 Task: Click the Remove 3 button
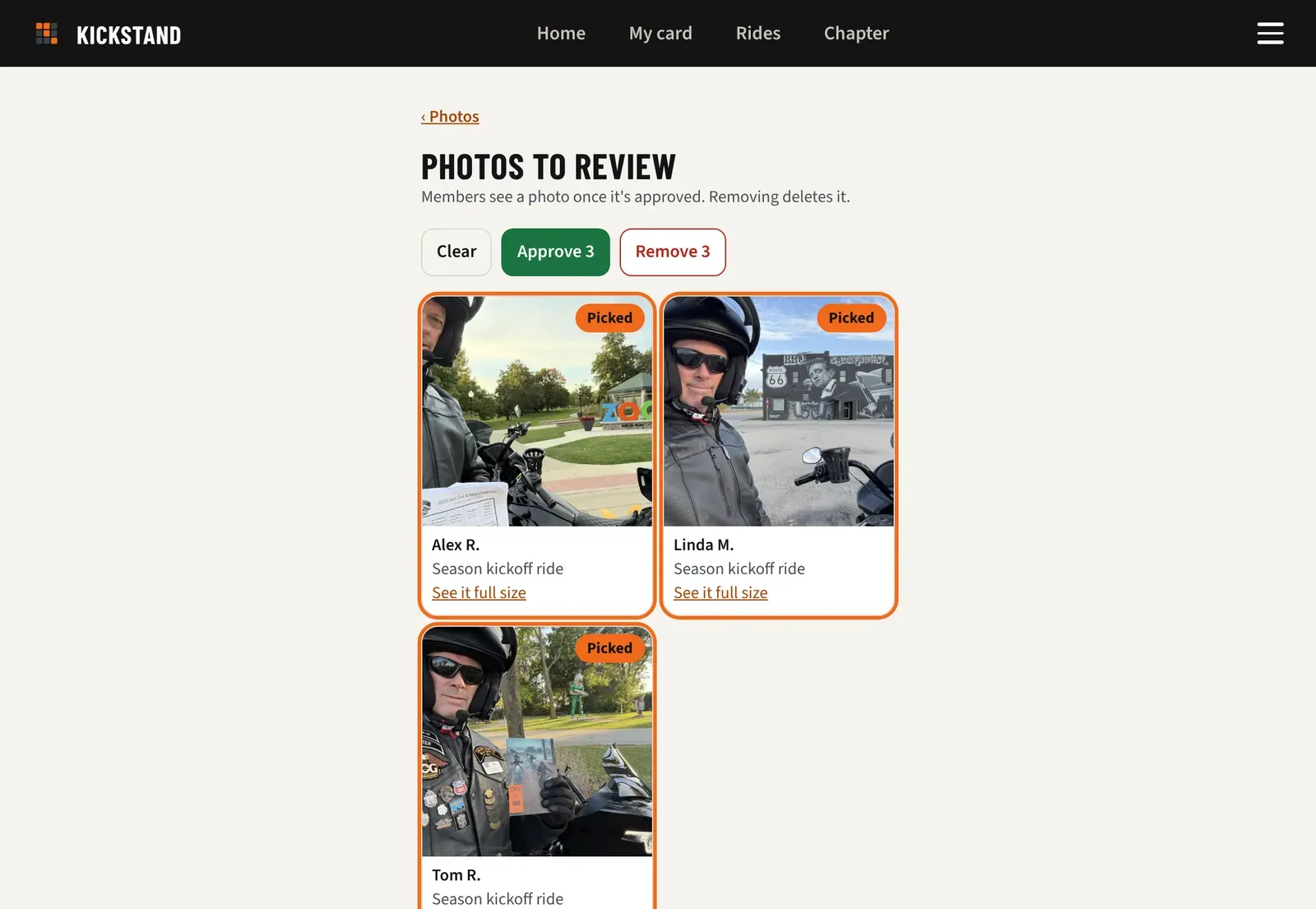[673, 252]
